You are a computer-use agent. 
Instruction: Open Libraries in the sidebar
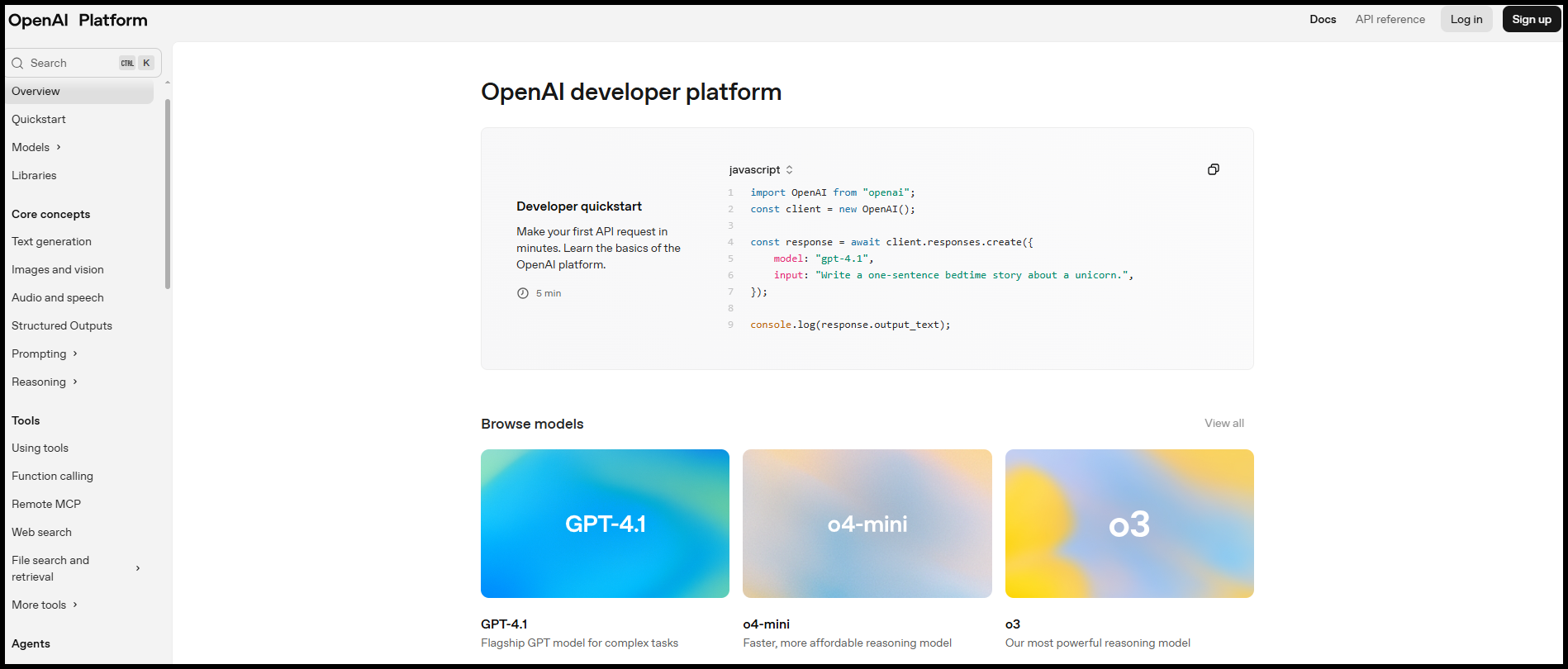(x=34, y=175)
